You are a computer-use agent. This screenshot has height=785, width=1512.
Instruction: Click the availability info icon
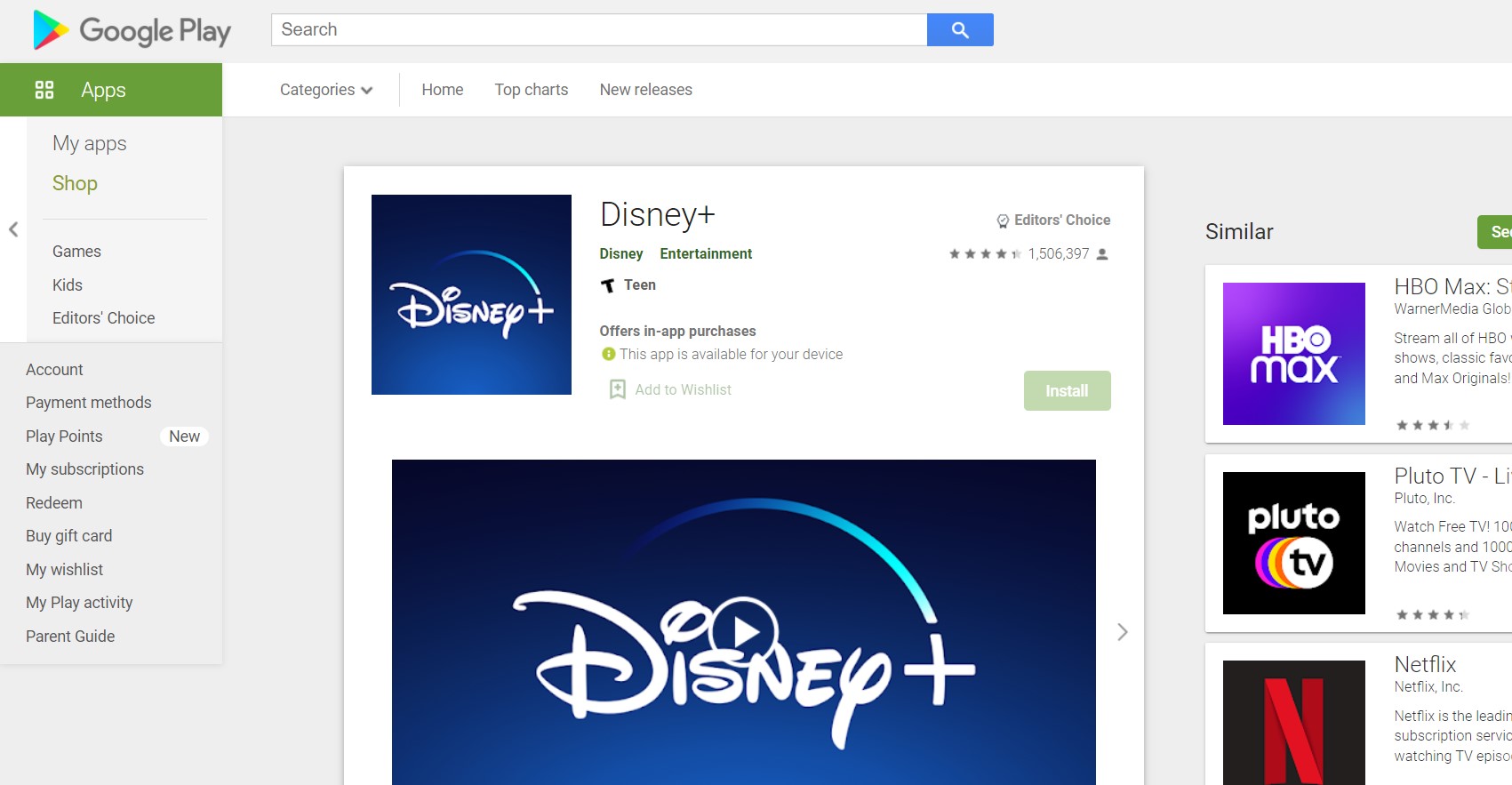pos(609,354)
